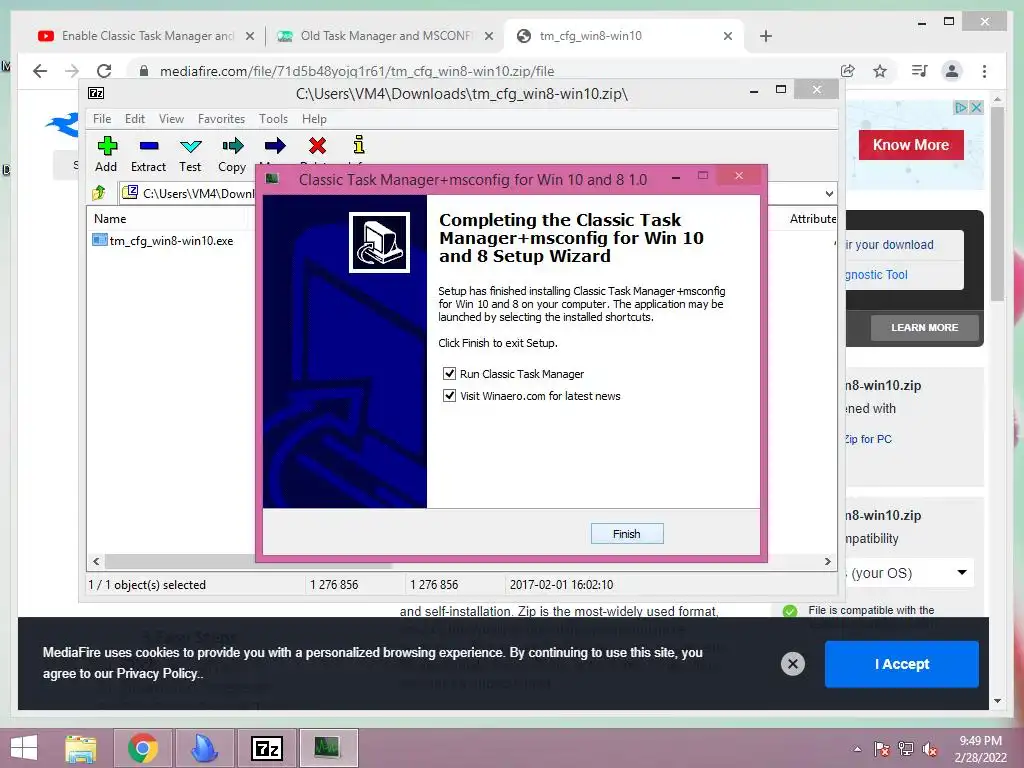Click the 7-Zip taskbar icon
The height and width of the screenshot is (768, 1024).
point(266,748)
